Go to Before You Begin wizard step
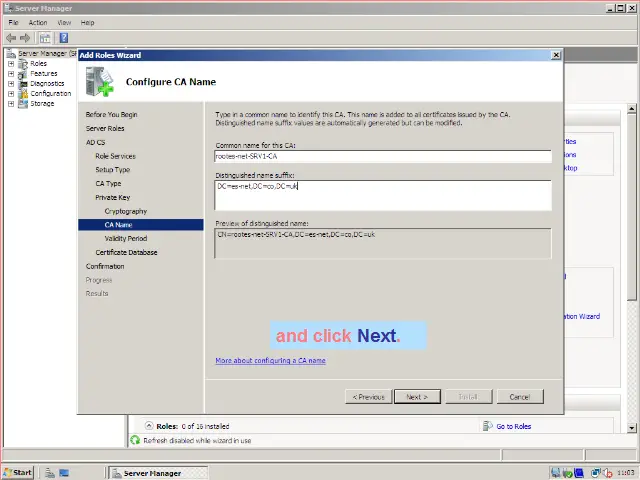Viewport: 640px width, 480px height. [111, 115]
